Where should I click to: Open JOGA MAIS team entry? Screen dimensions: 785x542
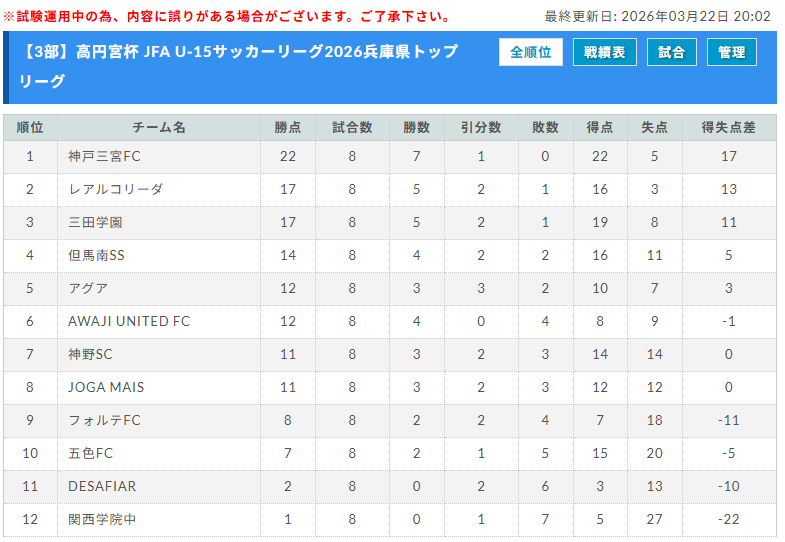[x=106, y=387]
